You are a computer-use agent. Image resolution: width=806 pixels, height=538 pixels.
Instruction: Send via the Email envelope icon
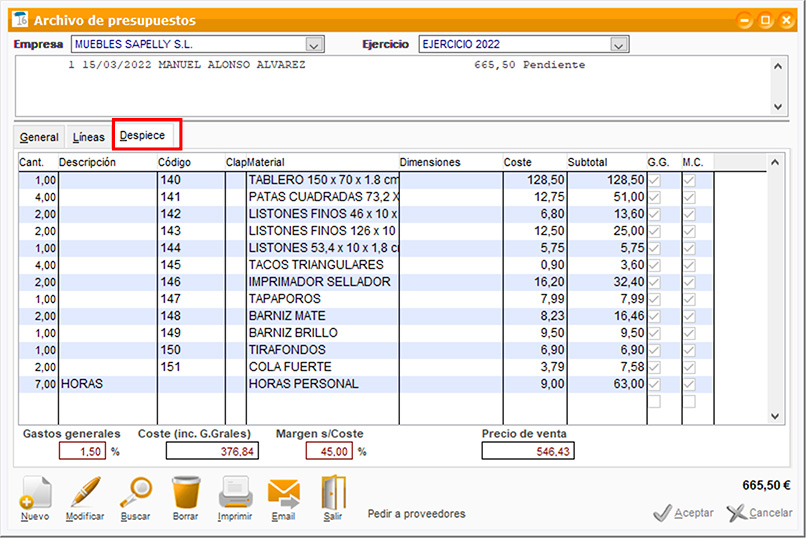pyautogui.click(x=284, y=493)
